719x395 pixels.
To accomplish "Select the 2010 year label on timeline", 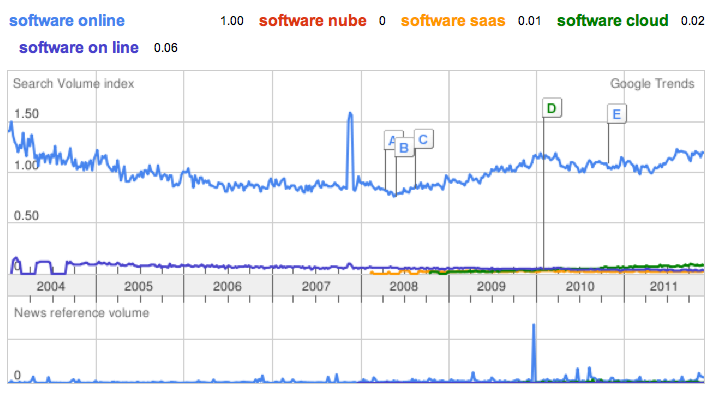I will point(580,286).
